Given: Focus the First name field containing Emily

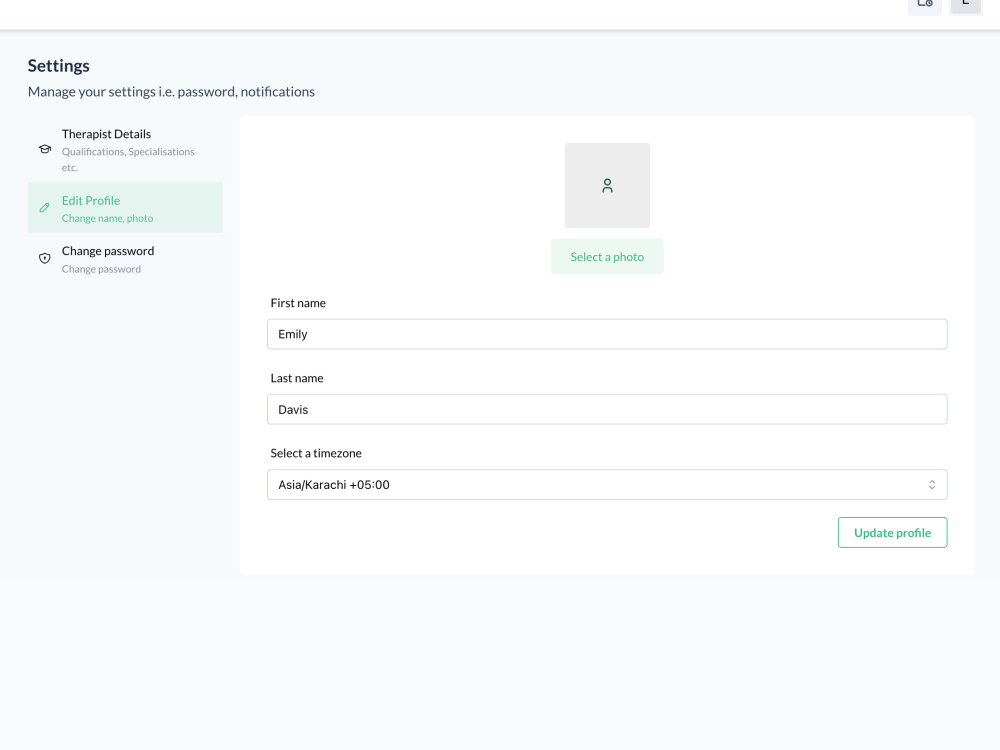Looking at the screenshot, I should (x=607, y=334).
